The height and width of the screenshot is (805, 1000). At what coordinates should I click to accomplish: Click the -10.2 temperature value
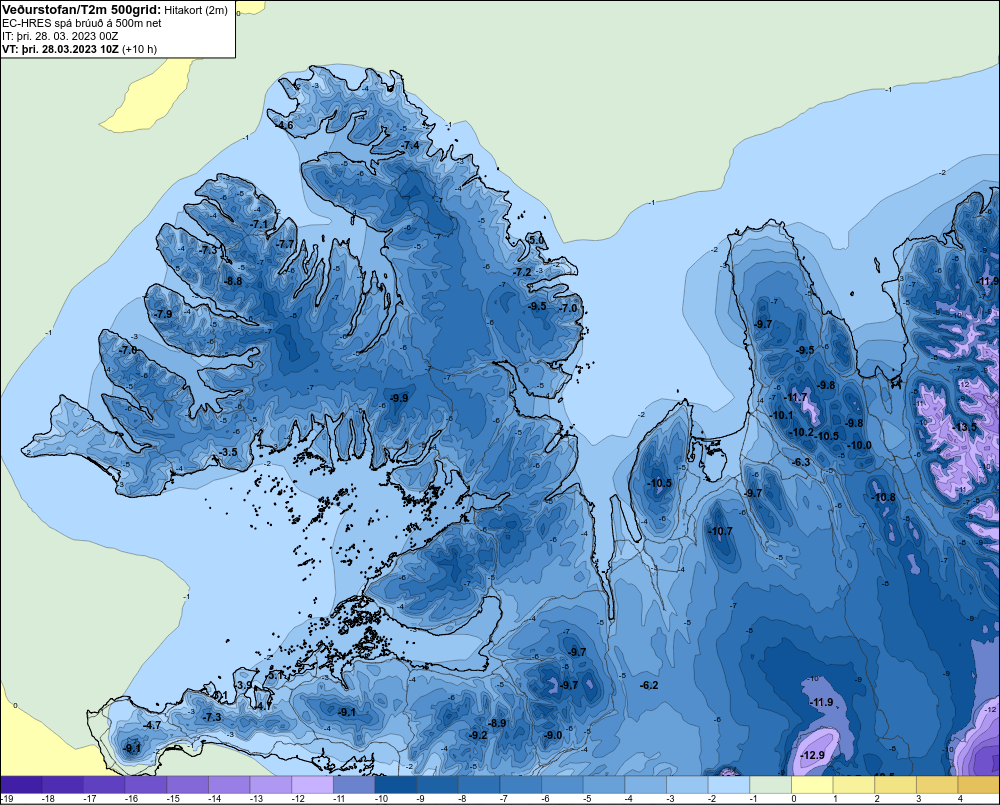pyautogui.click(x=803, y=432)
